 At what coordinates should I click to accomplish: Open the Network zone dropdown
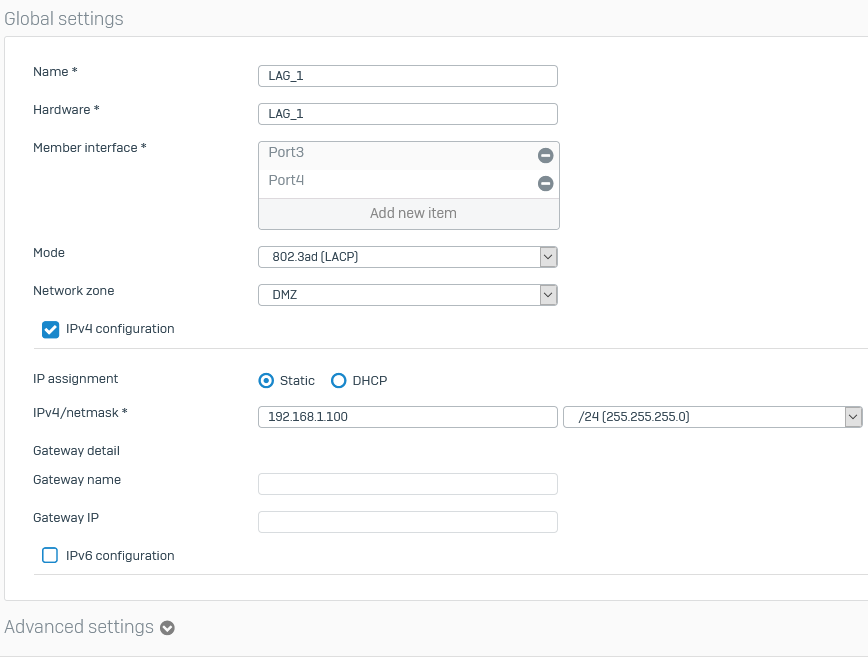coord(547,294)
